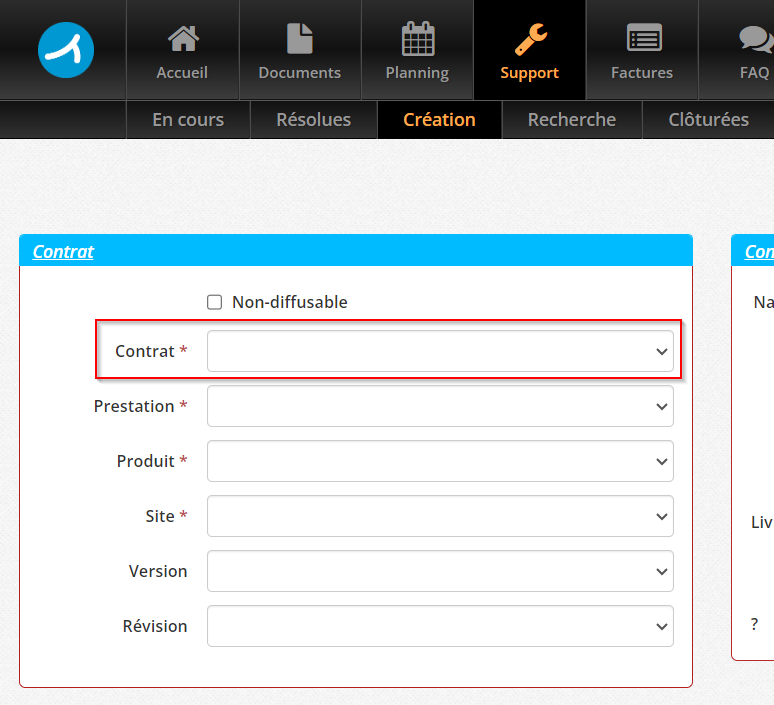
Task: Tick the Non-diffusable checkbox
Action: (214, 302)
